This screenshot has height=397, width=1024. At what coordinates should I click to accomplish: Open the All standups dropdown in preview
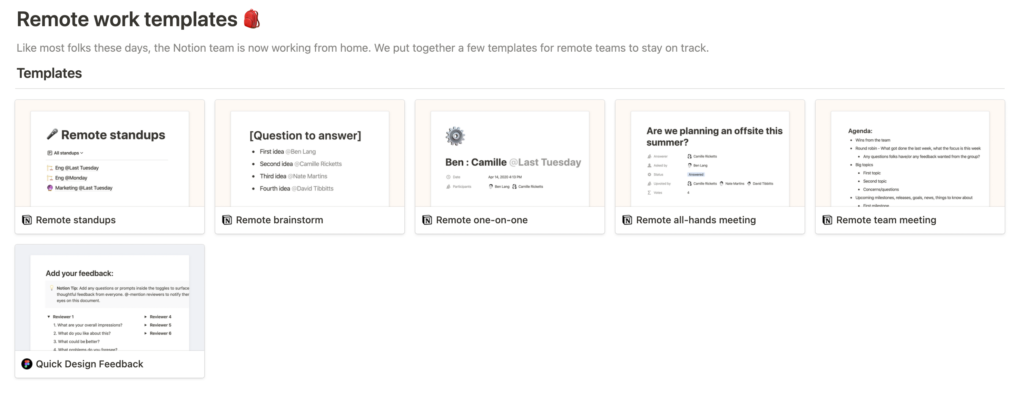tap(65, 153)
